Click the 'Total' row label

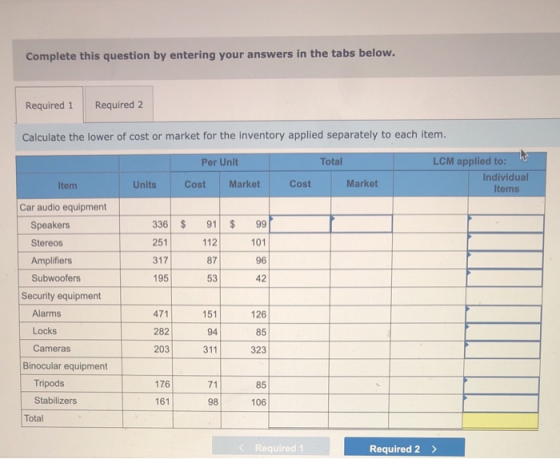[x=34, y=418]
